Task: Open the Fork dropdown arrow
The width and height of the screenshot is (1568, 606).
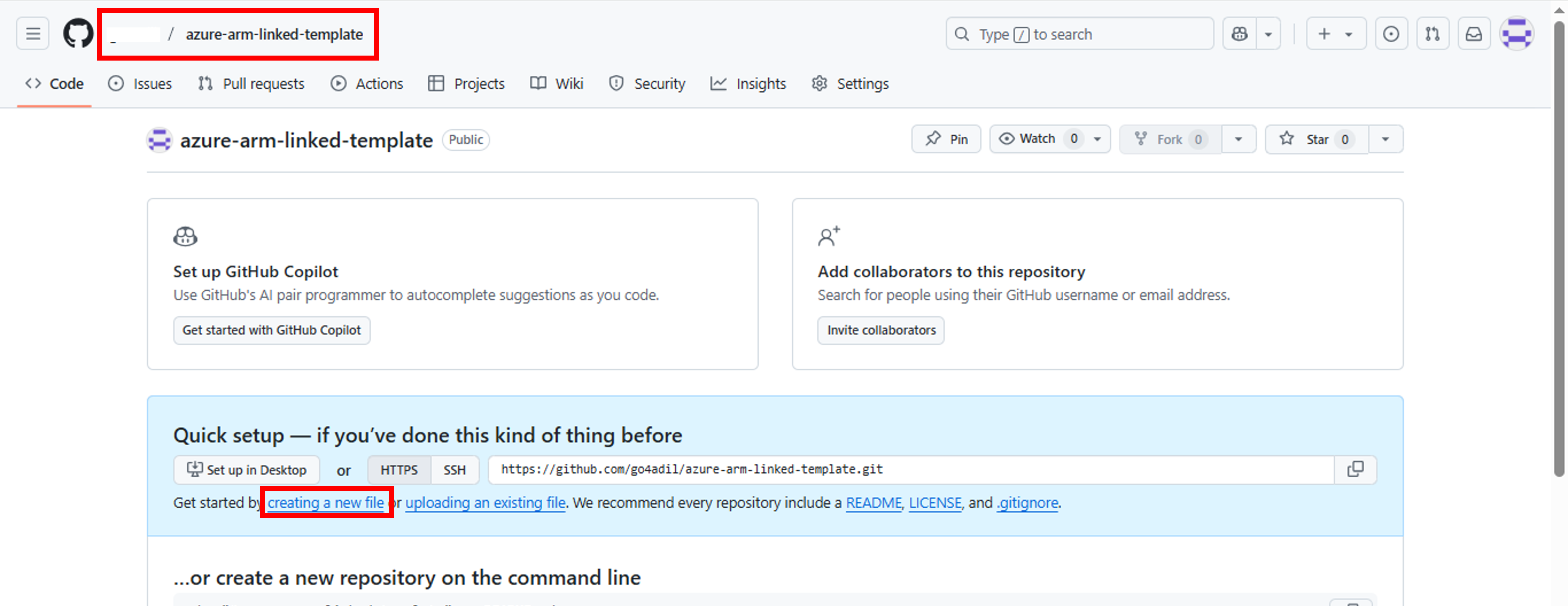Action: coord(1239,139)
